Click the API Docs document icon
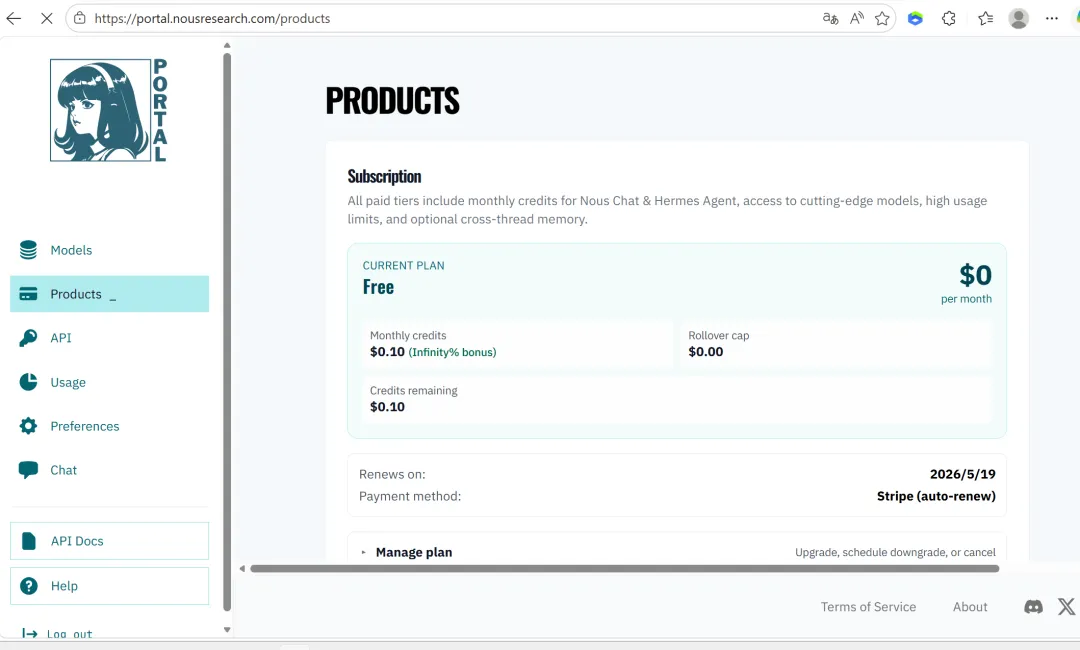Screen dimensions: 1080x650 tap(29, 541)
